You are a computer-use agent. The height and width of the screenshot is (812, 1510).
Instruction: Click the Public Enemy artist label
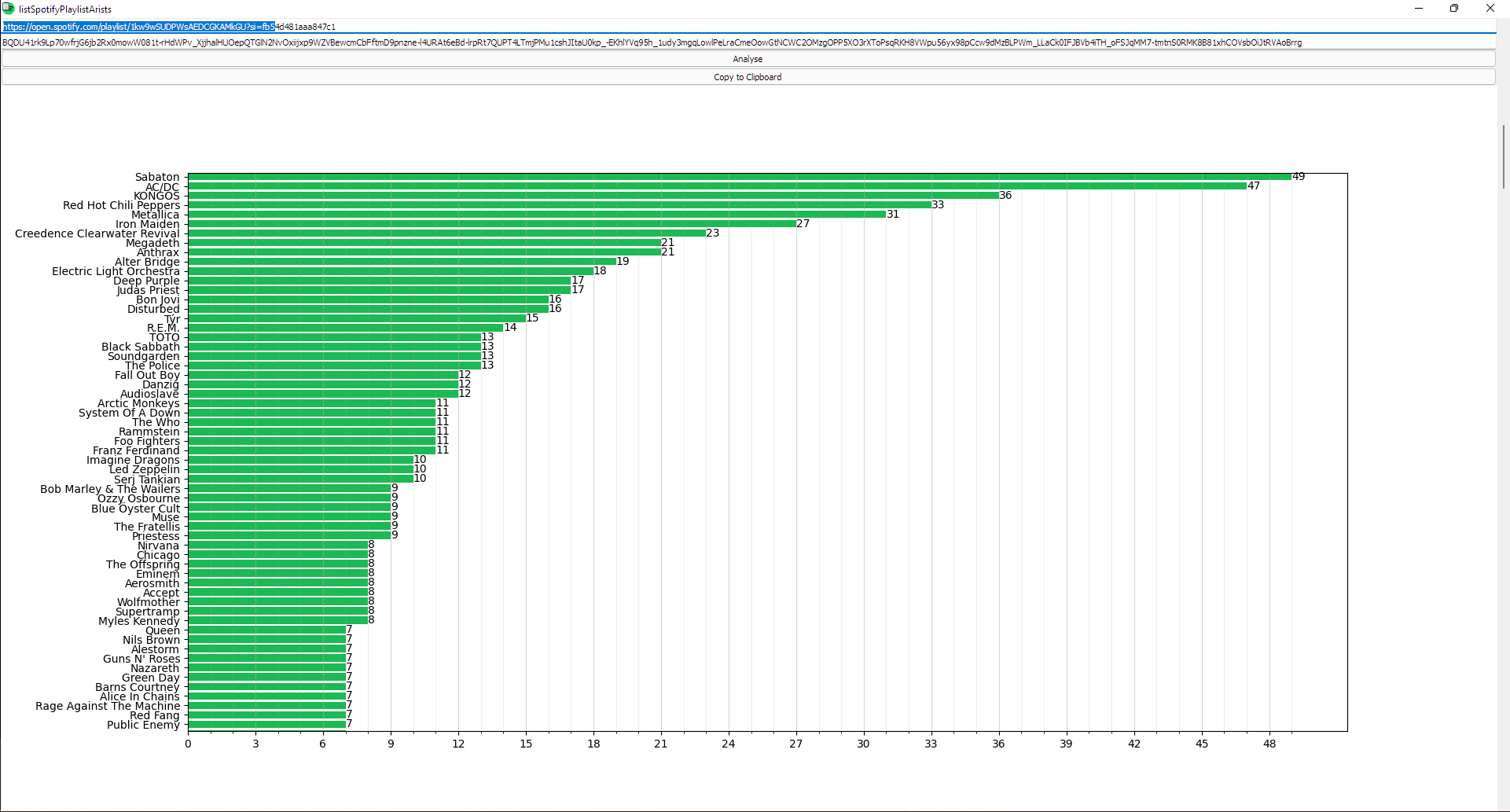144,725
